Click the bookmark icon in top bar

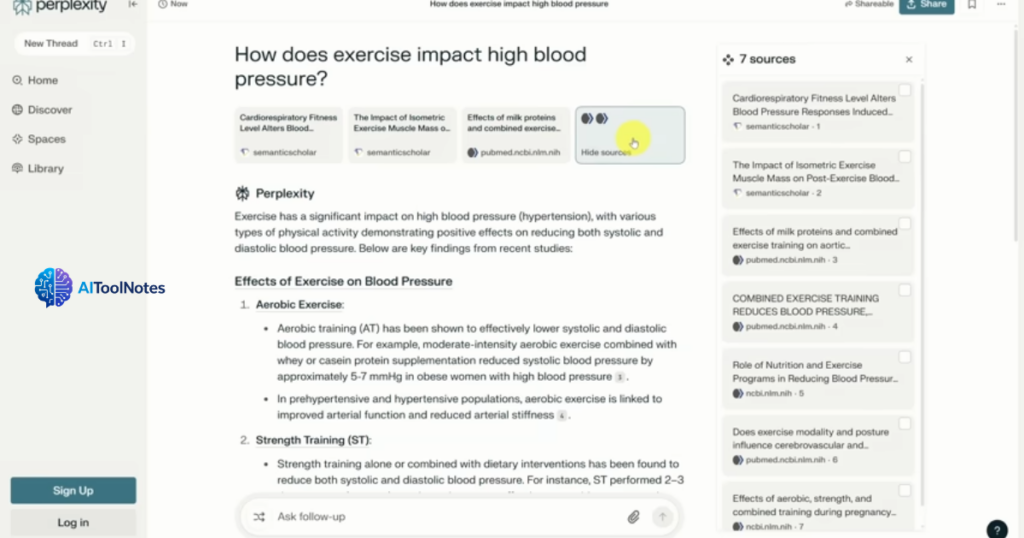pos(971,5)
